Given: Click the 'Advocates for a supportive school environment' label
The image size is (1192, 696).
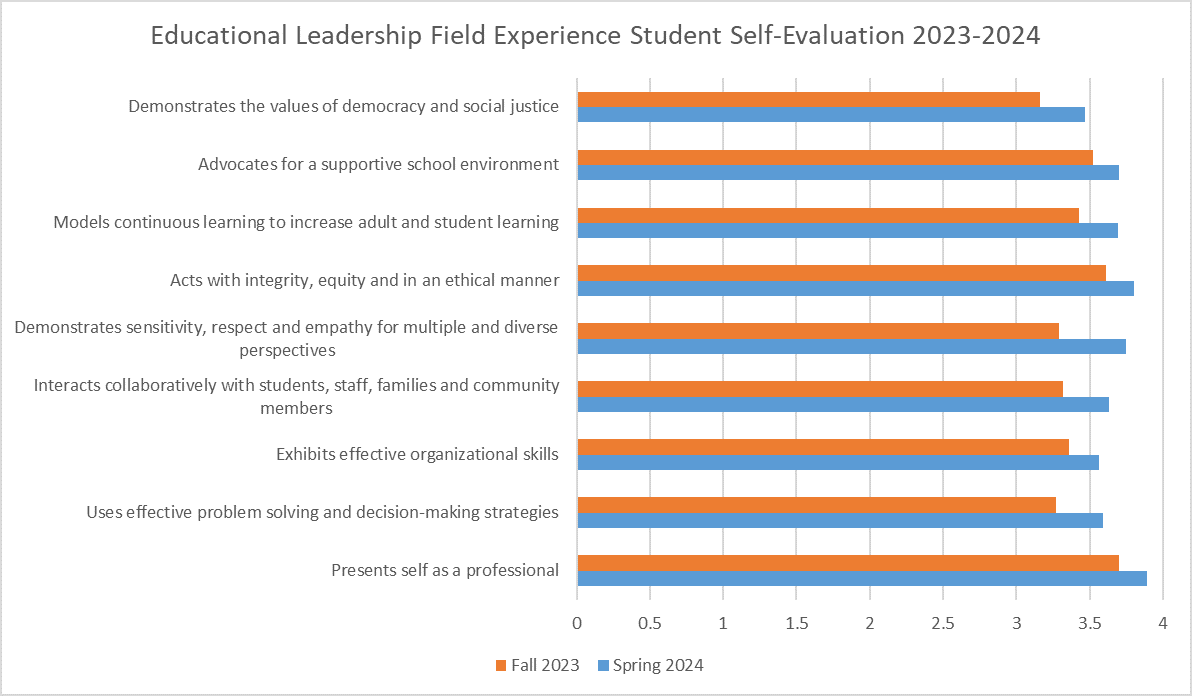Looking at the screenshot, I should click(378, 164).
